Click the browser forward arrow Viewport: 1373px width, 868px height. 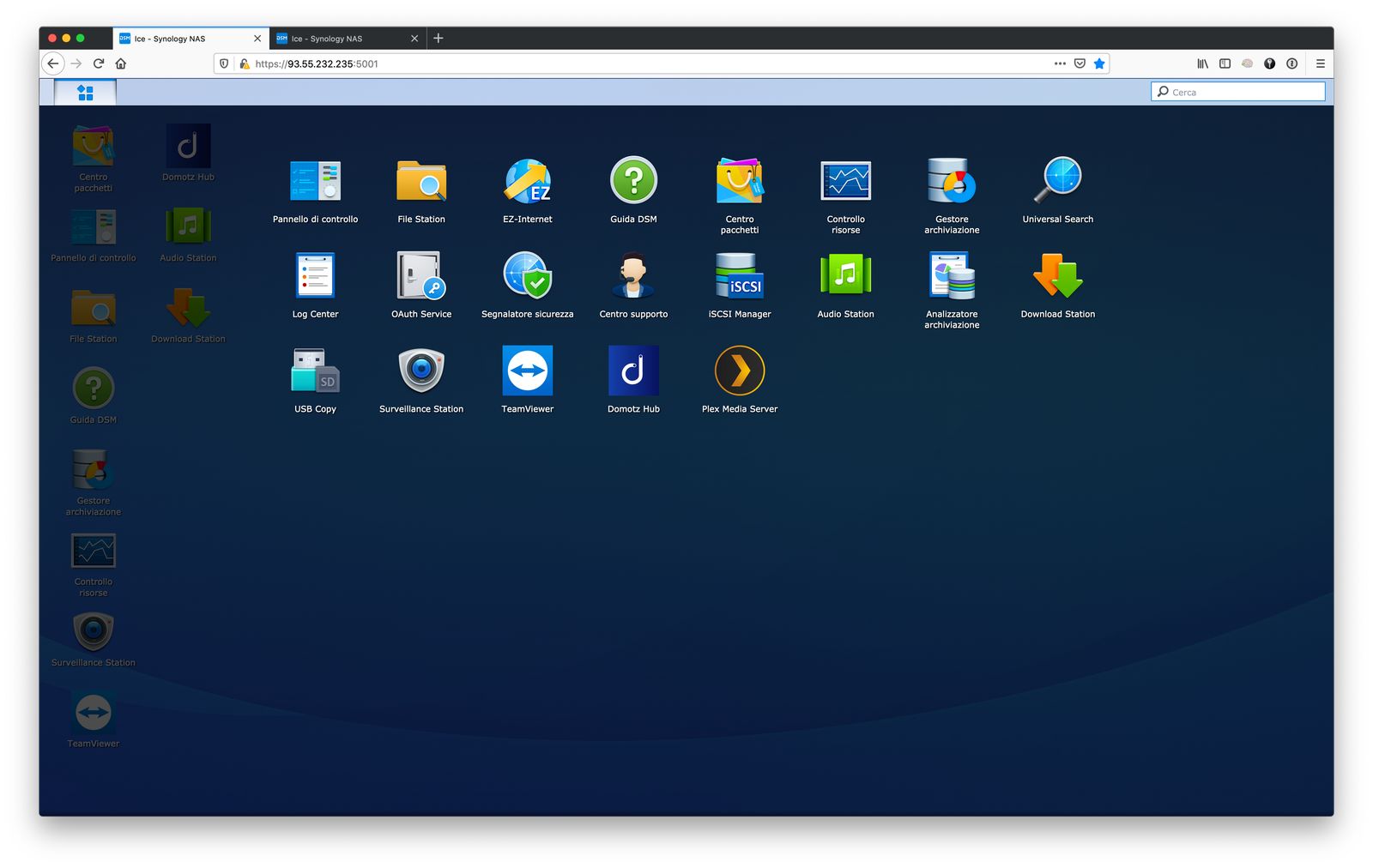click(x=76, y=63)
